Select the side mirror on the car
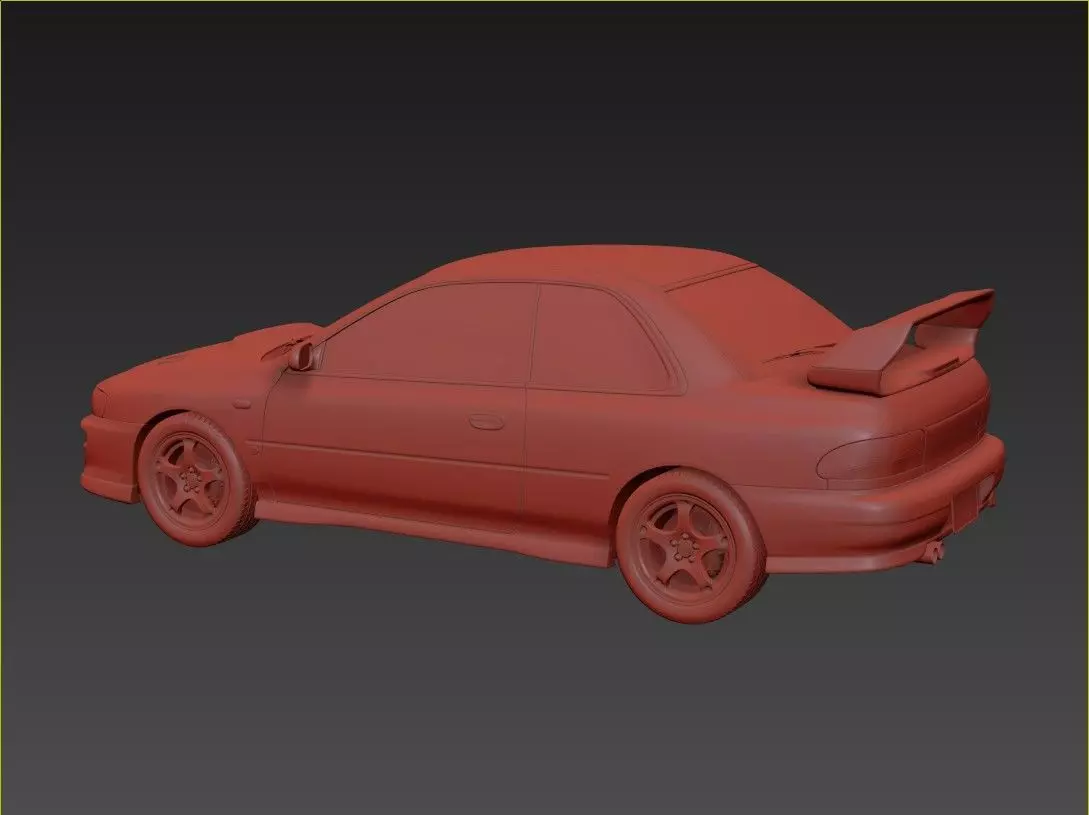Screen dimensions: 1089x815 303,356
